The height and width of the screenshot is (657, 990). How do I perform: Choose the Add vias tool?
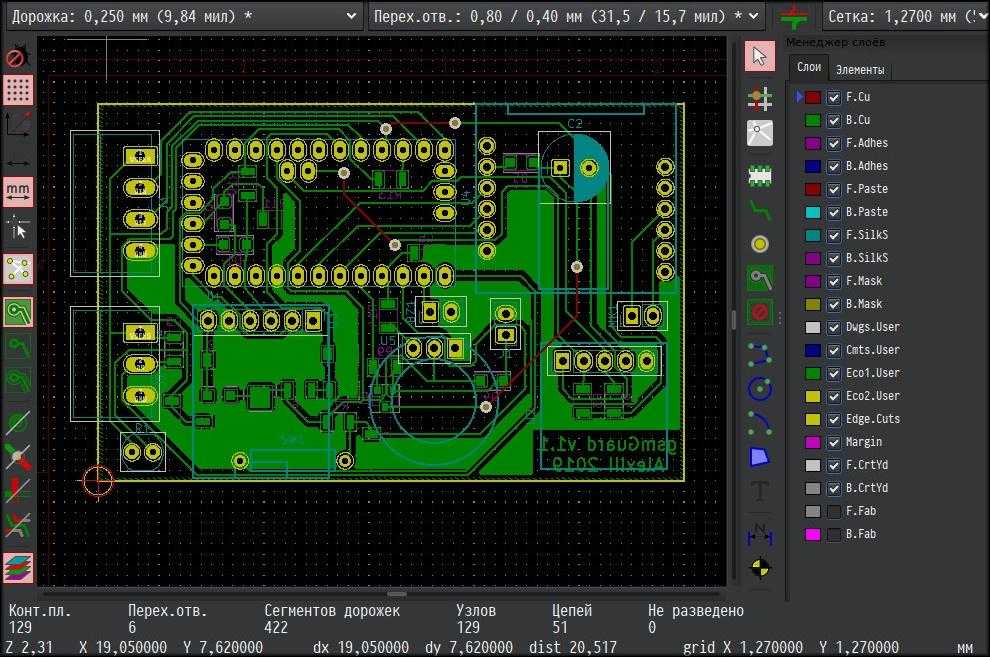coord(760,244)
